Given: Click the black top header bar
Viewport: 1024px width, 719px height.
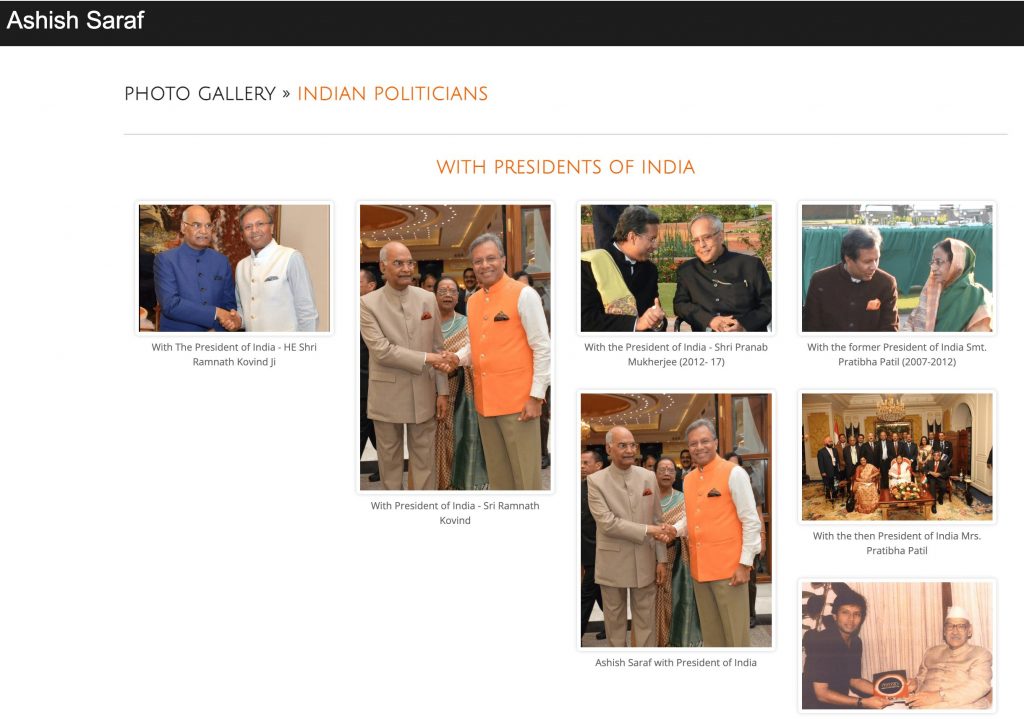Looking at the screenshot, I should coord(512,23).
